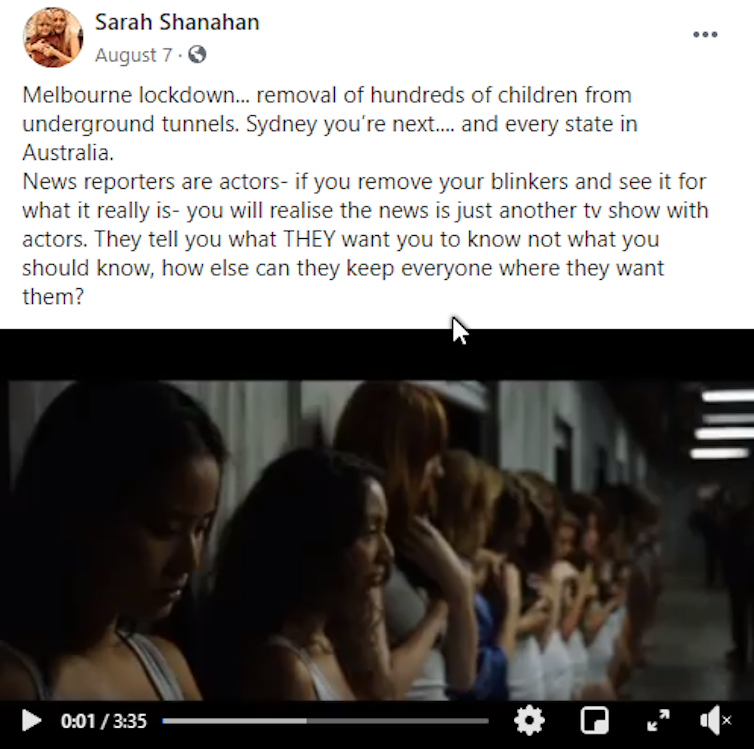This screenshot has width=754, height=749.
Task: Click the start of the video progress bar
Action: point(164,721)
